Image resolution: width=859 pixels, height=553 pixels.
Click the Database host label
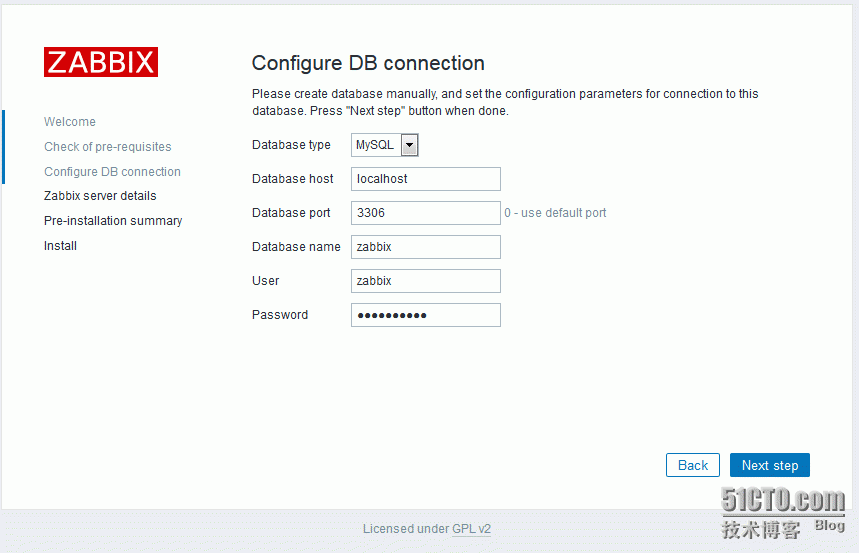(x=293, y=179)
